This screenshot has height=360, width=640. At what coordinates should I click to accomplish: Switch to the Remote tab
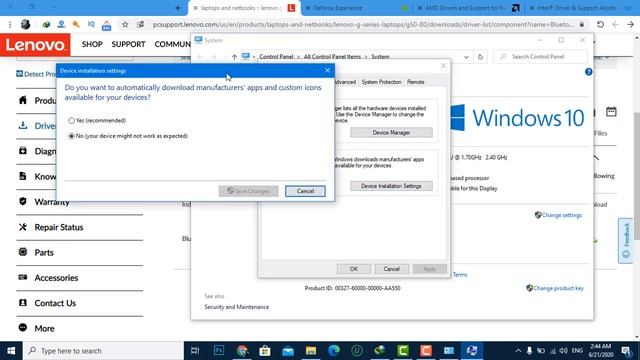point(416,82)
